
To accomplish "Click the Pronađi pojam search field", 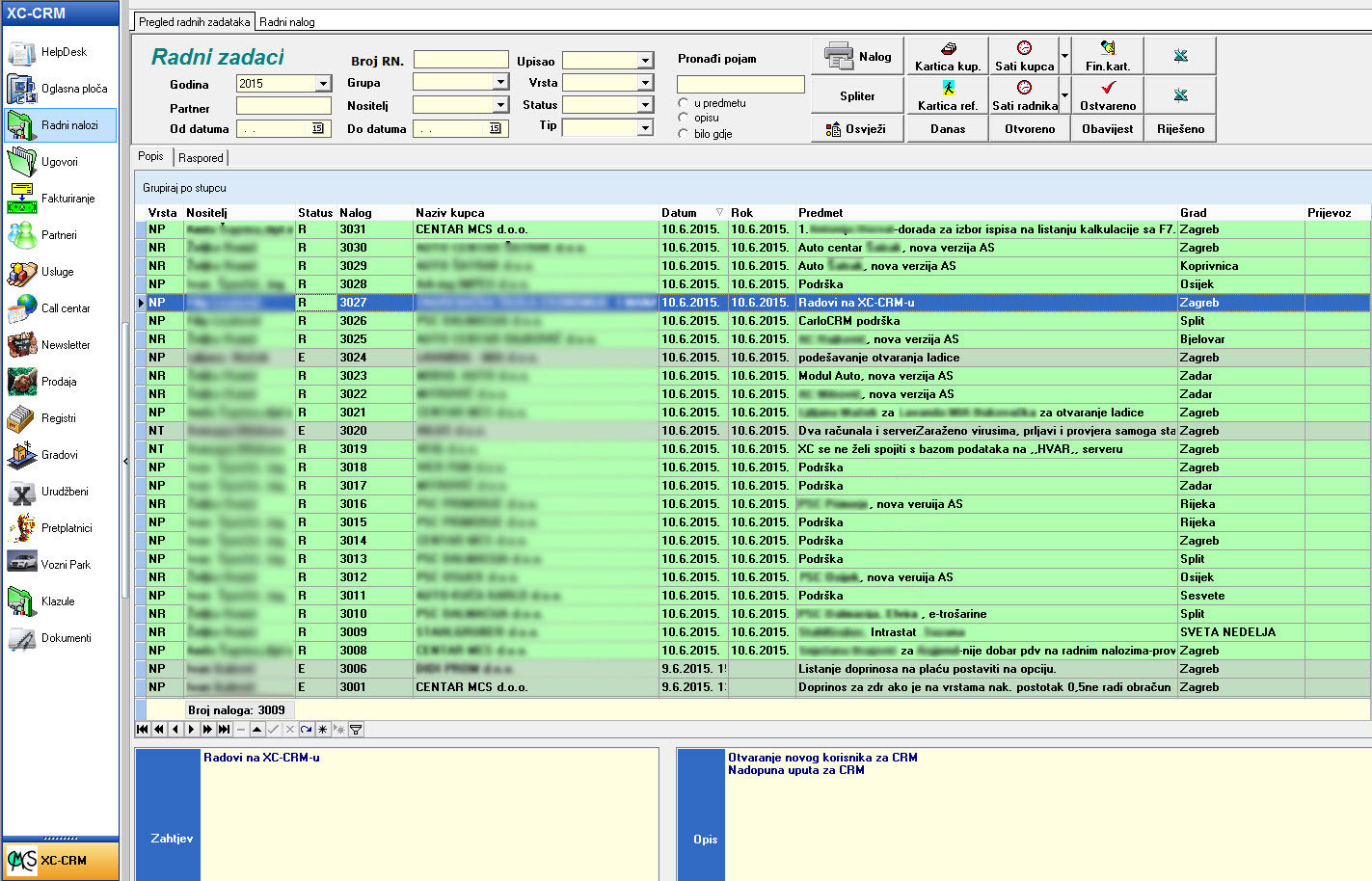I will [740, 84].
